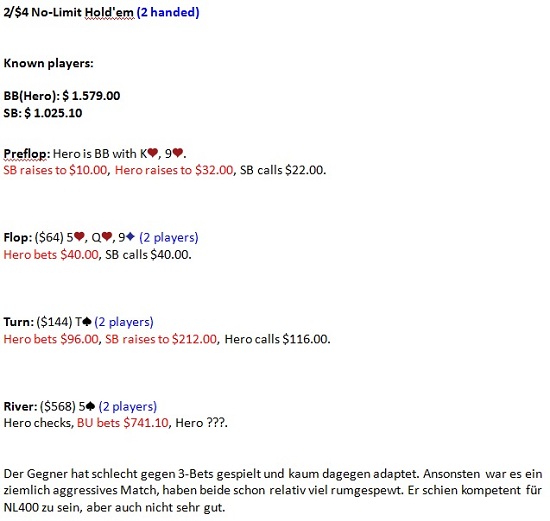Click the blue "(2 players)" on River line

pos(128,406)
